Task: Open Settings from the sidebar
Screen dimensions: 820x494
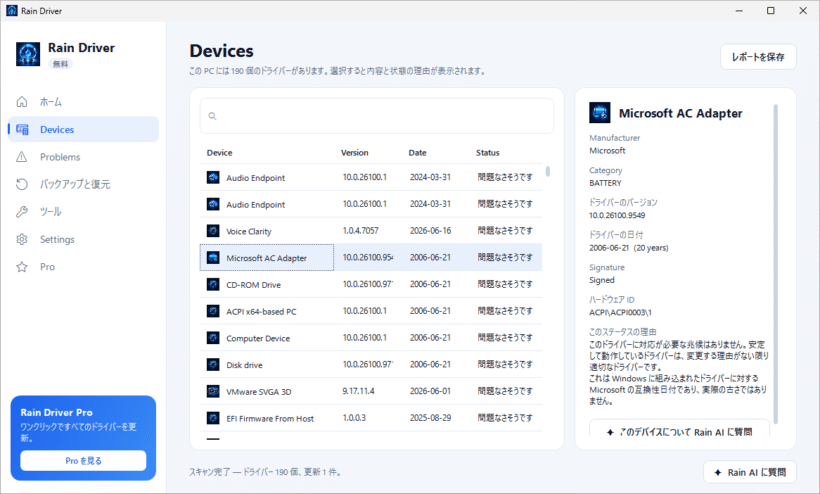Action: pos(84,239)
